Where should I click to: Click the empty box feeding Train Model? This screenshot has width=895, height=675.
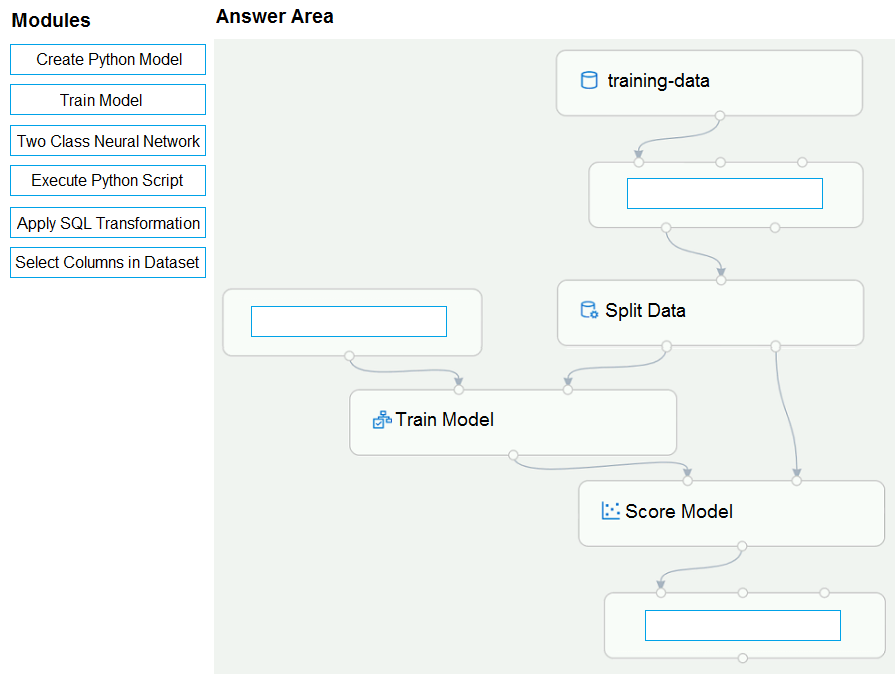tap(349, 321)
